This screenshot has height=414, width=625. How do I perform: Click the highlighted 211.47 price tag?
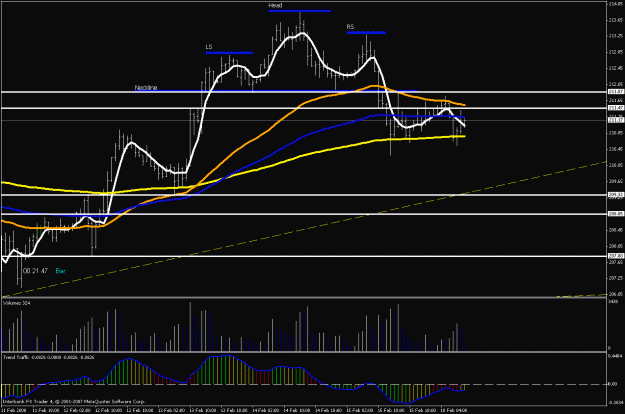point(615,108)
